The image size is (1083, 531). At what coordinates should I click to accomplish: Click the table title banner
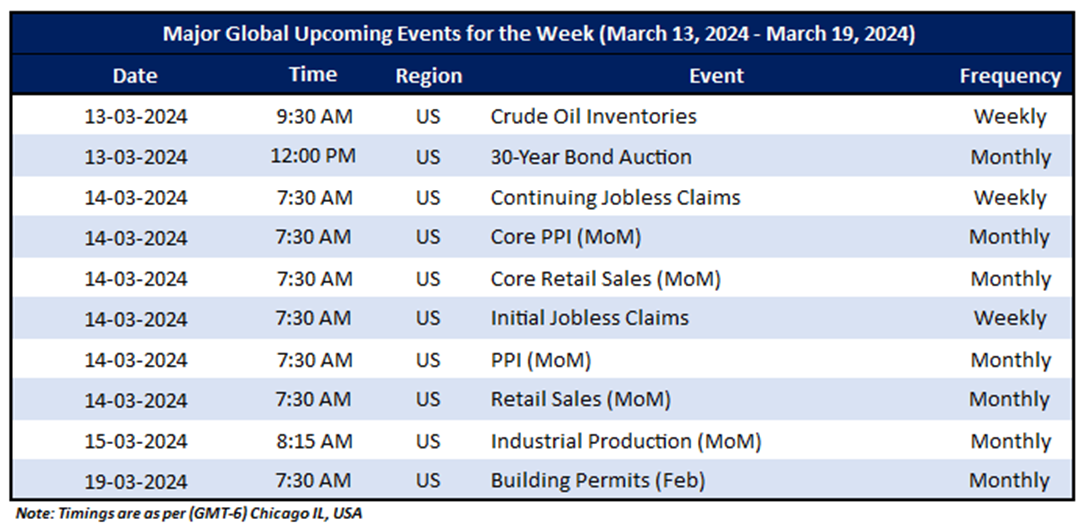(540, 33)
